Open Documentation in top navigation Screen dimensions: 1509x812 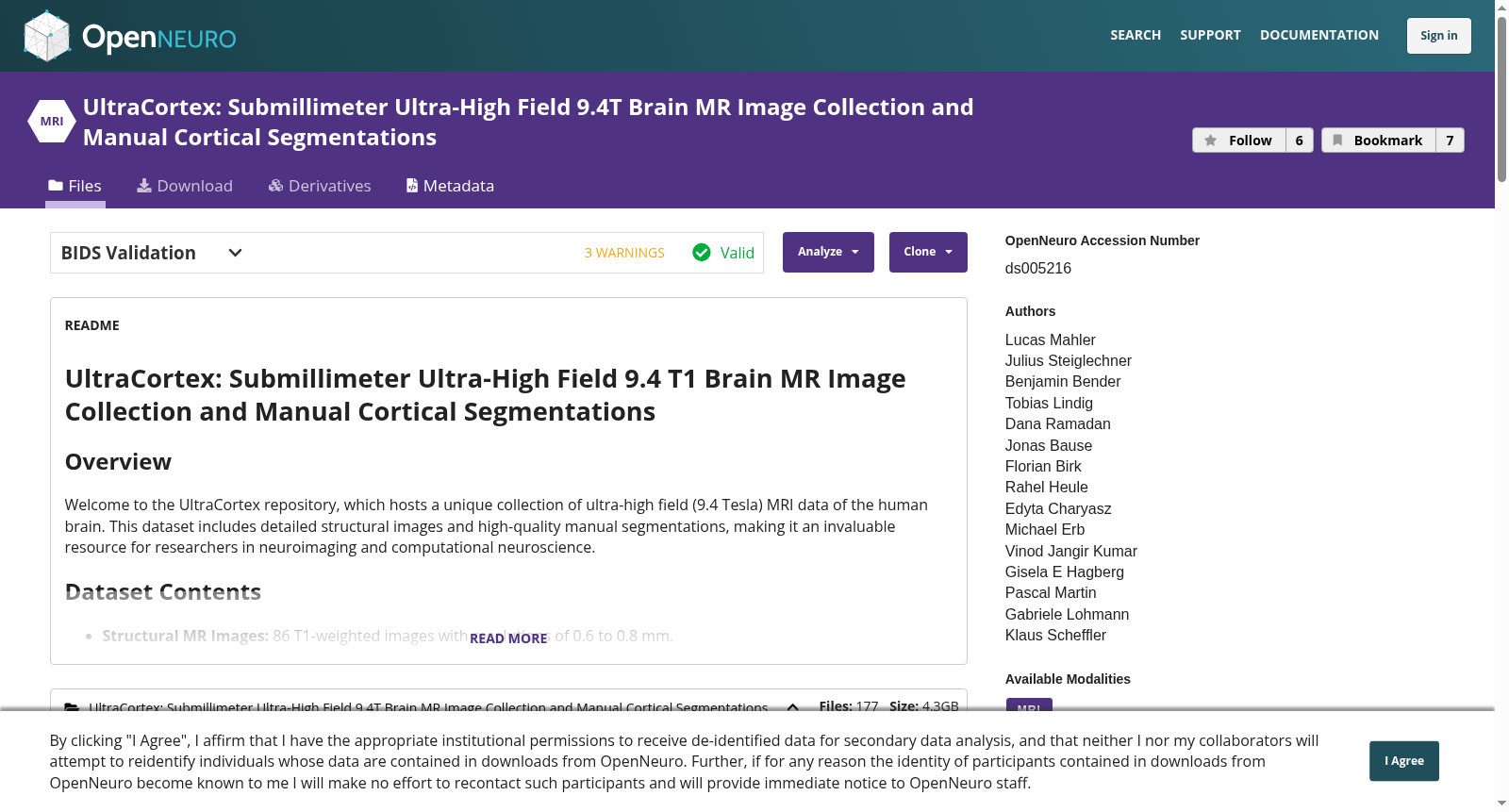pyautogui.click(x=1319, y=35)
